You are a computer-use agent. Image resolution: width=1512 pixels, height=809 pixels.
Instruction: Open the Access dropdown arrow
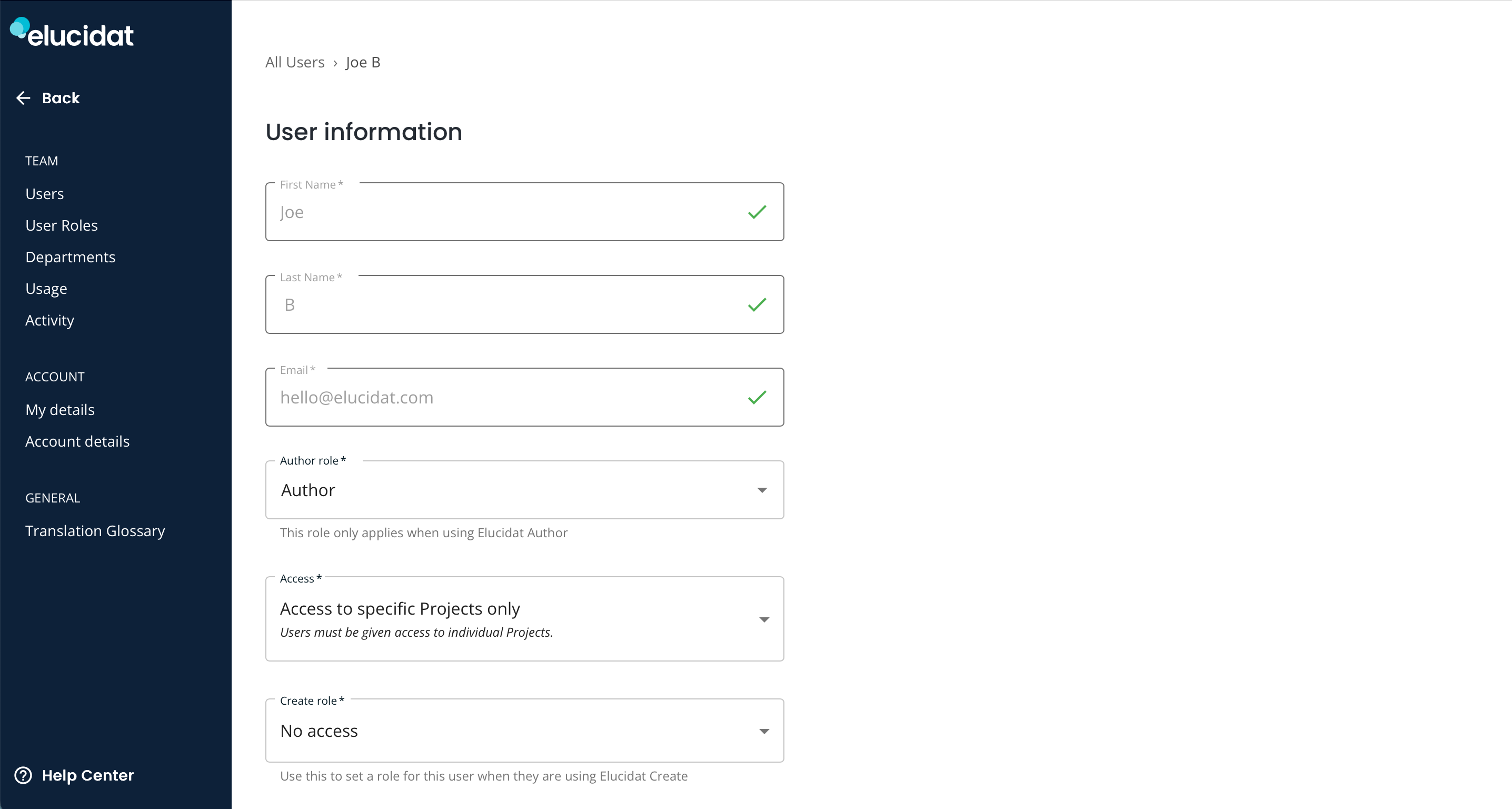pyautogui.click(x=763, y=620)
